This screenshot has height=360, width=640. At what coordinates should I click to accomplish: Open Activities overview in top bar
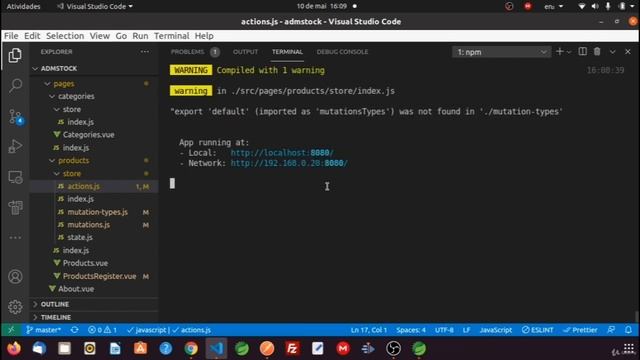[23, 6]
